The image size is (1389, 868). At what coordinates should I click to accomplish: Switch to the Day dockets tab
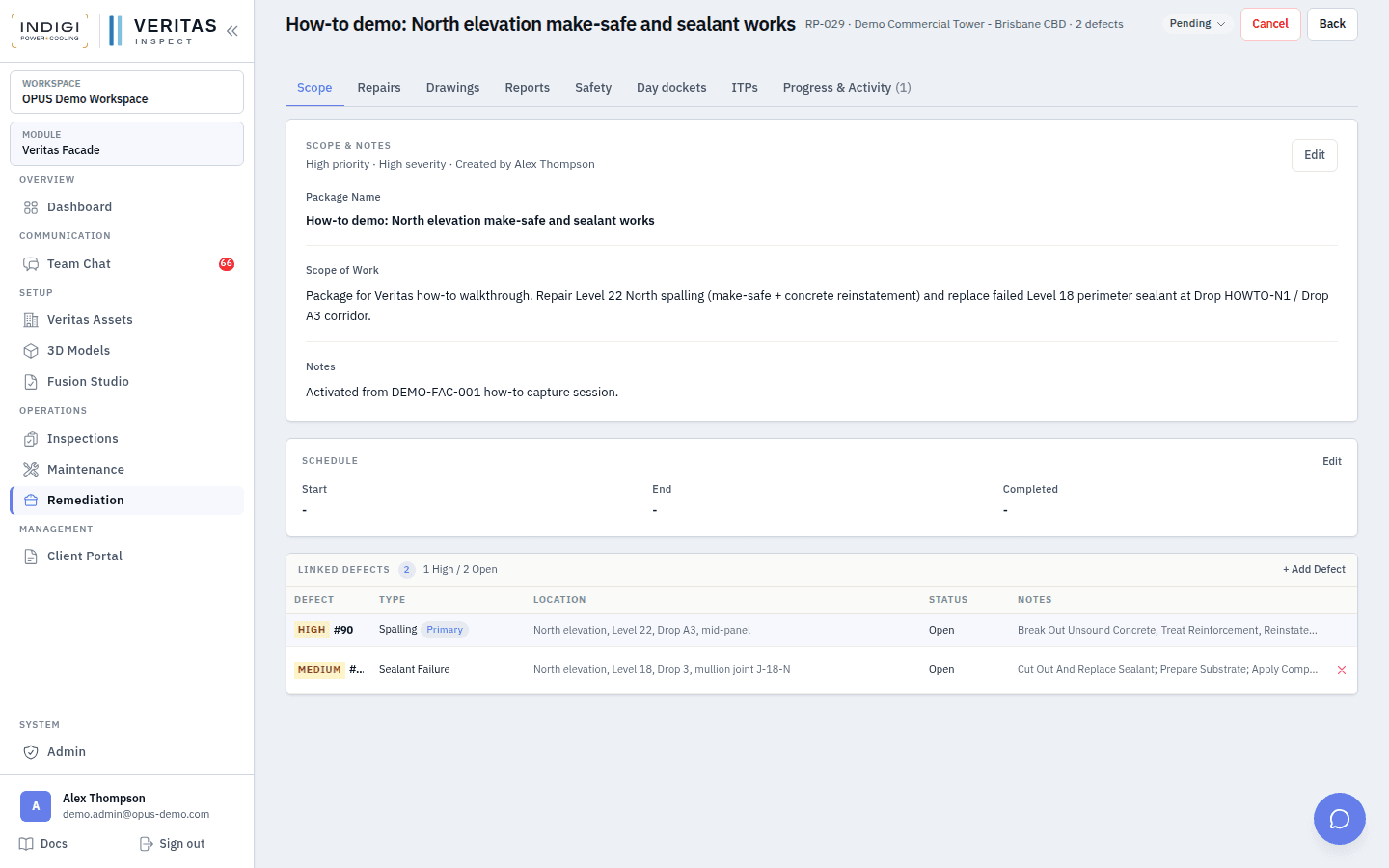(x=671, y=88)
